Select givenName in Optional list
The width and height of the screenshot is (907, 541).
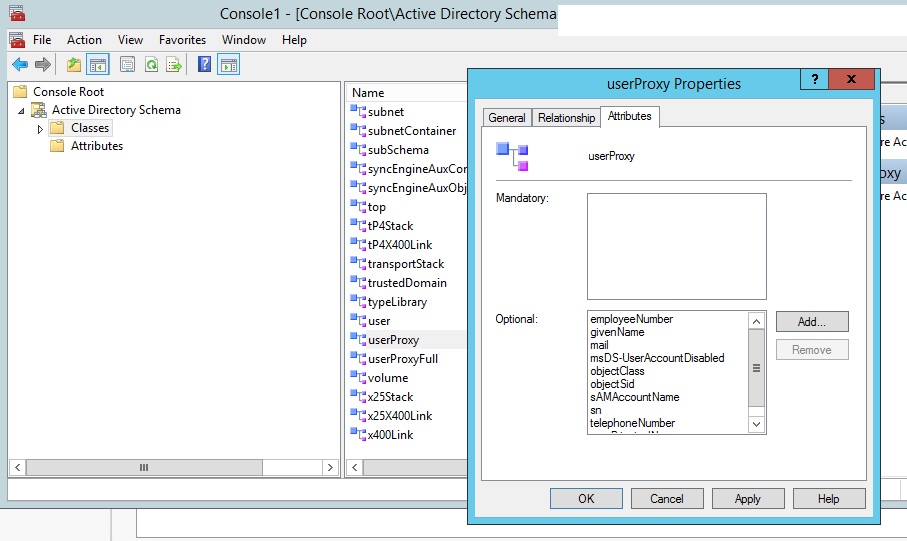point(617,332)
